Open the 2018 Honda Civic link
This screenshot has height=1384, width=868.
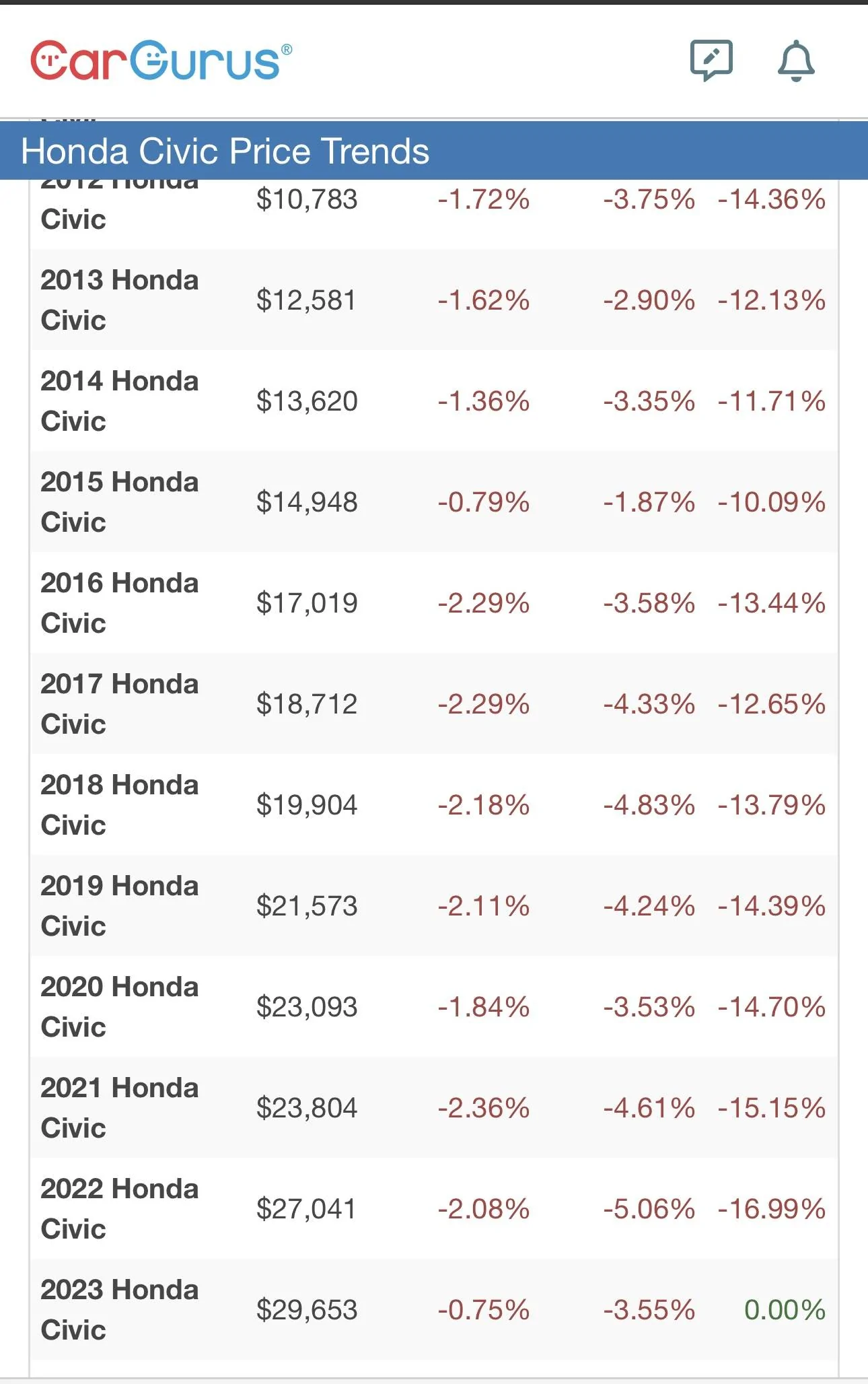tap(119, 804)
